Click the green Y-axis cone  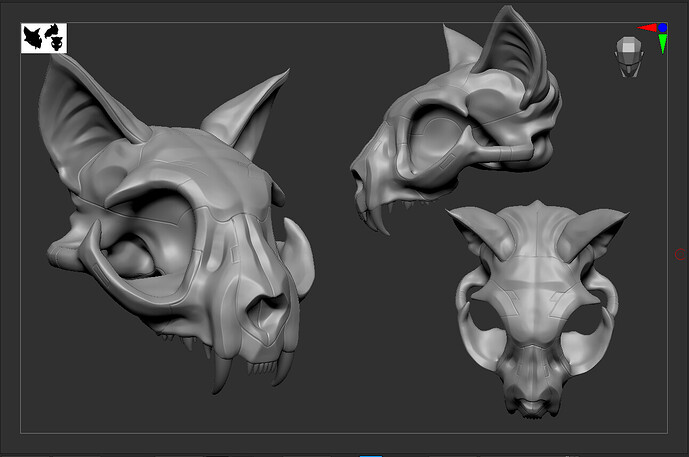click(663, 44)
